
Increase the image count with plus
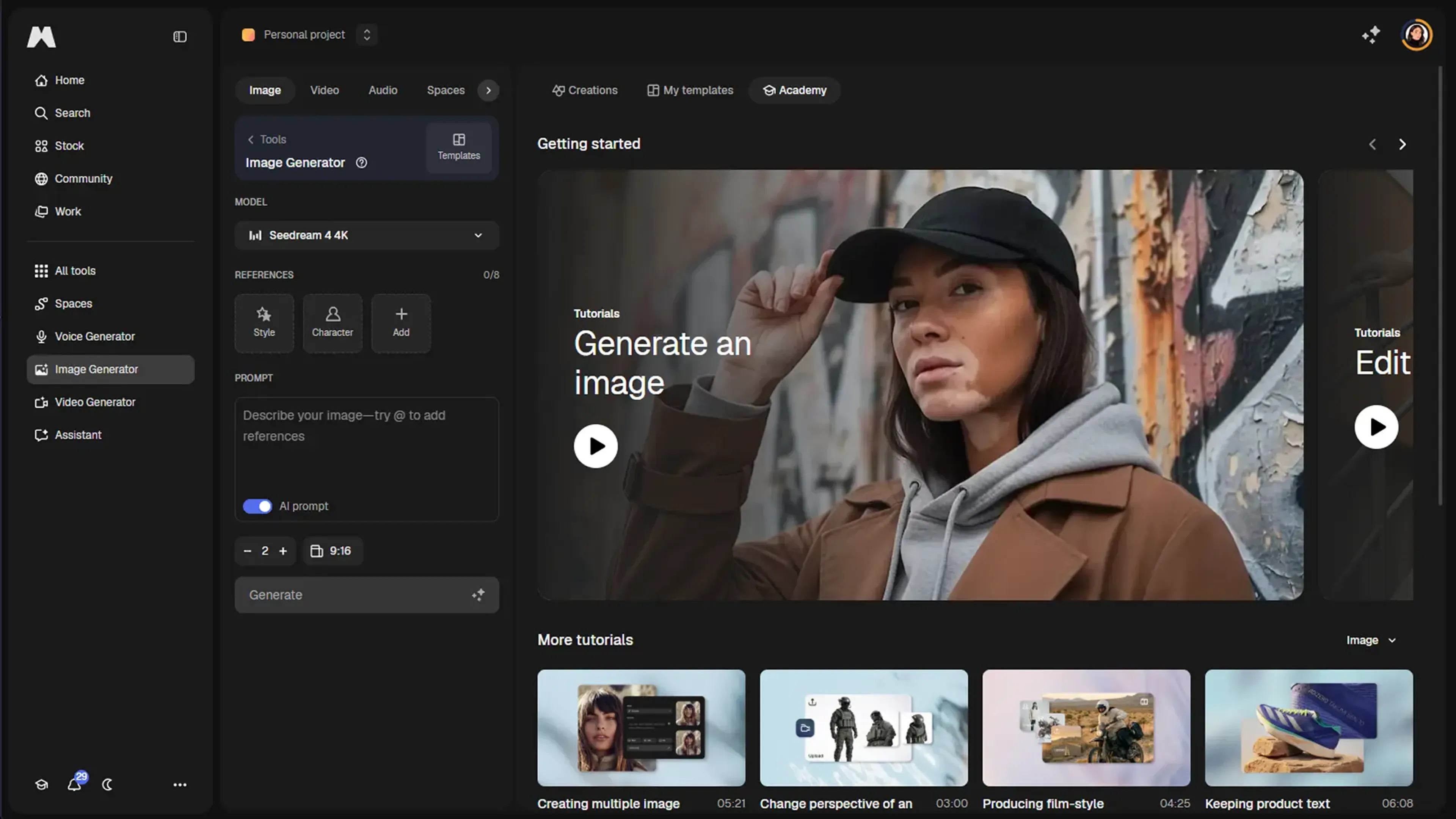click(x=283, y=551)
